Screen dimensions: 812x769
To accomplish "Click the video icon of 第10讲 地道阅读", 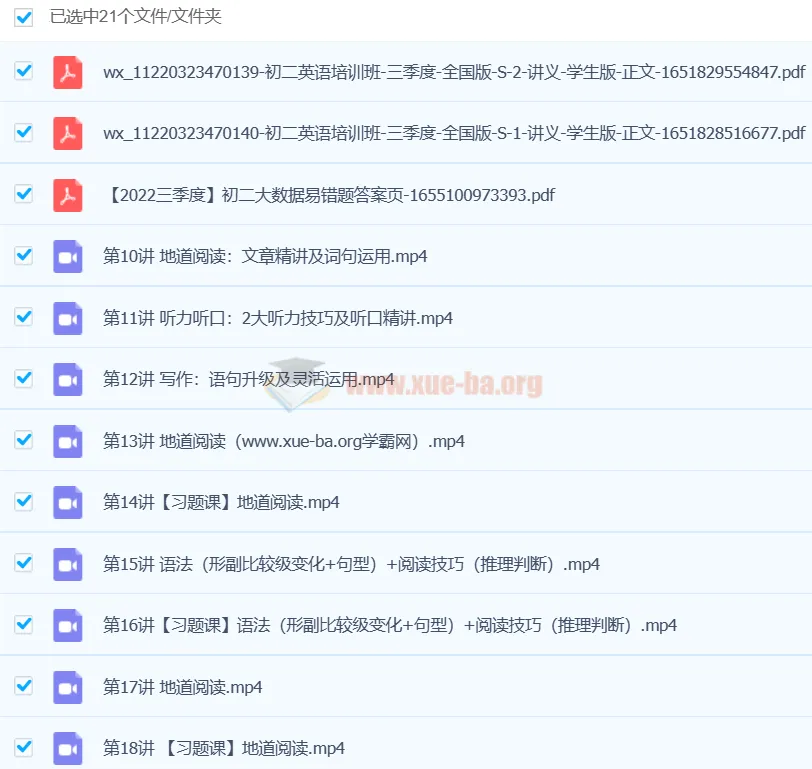I will tap(68, 256).
